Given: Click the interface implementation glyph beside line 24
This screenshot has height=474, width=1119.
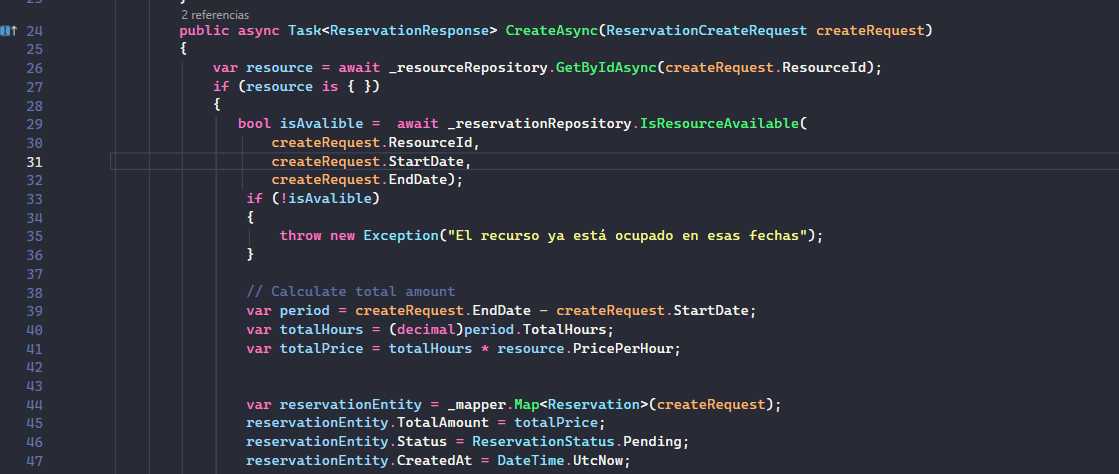Looking at the screenshot, I should [x=9, y=31].
